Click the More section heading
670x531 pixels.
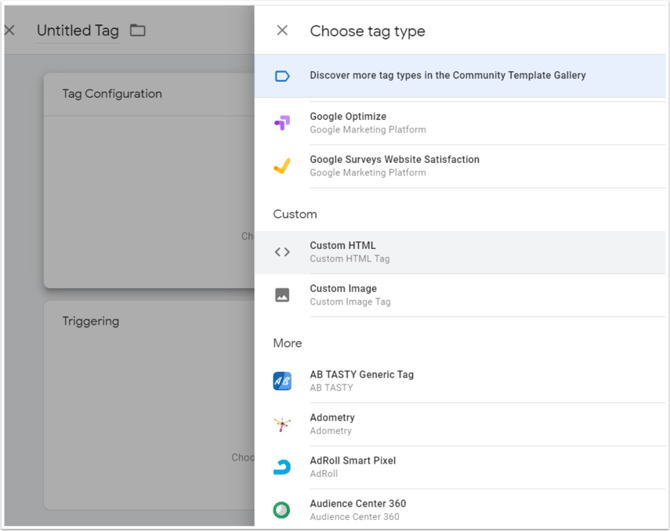pos(287,343)
